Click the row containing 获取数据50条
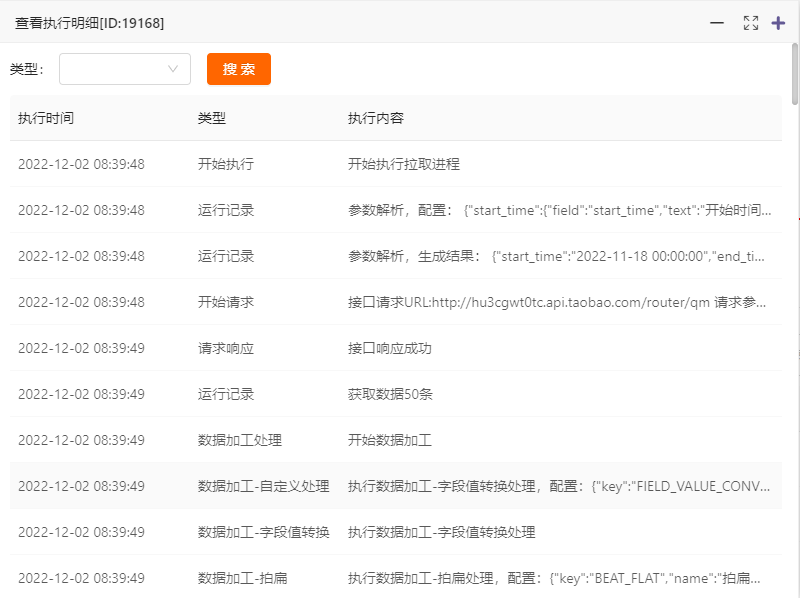This screenshot has width=800, height=598. 400,395
